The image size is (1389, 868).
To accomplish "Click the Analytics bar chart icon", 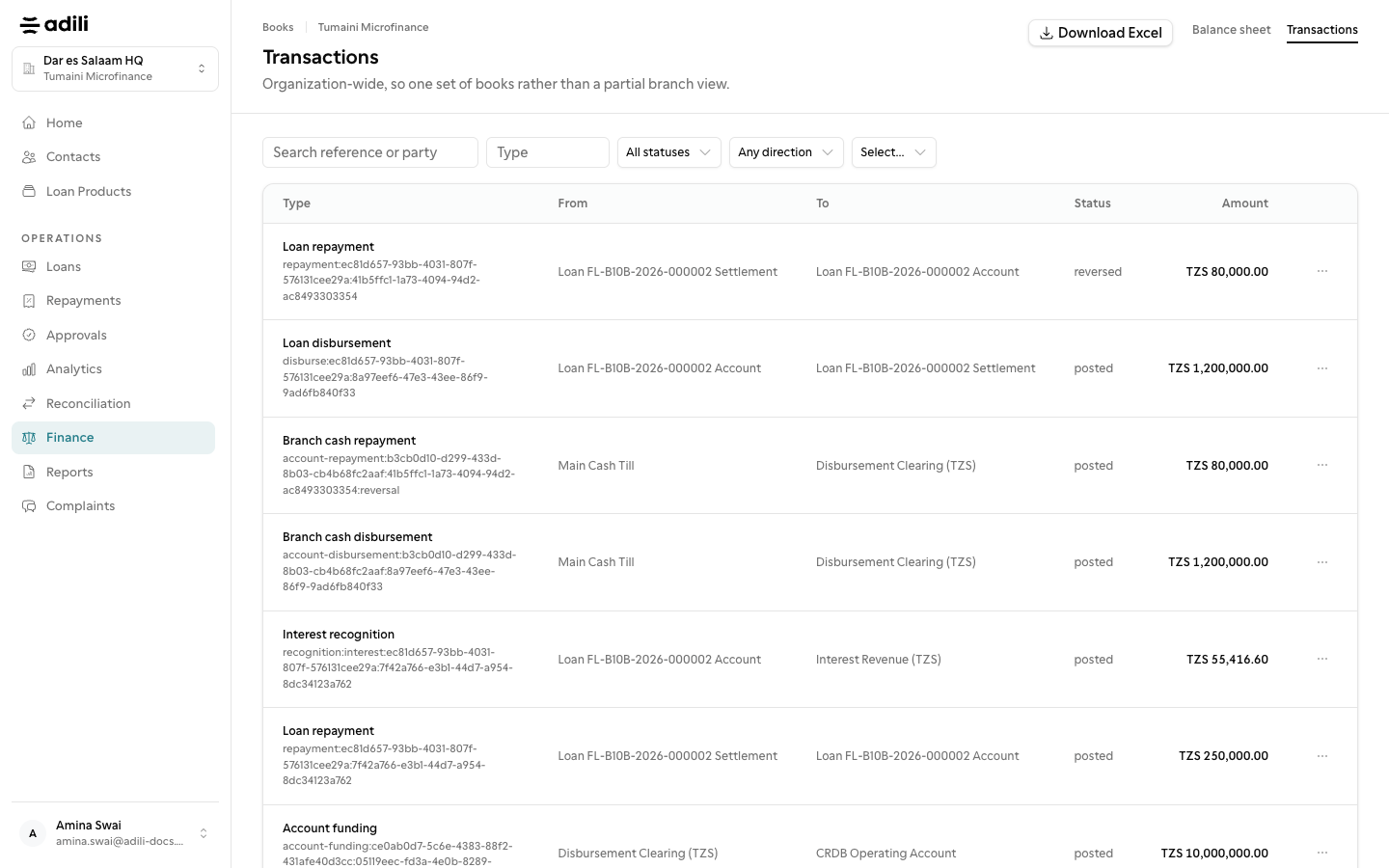I will (x=29, y=369).
